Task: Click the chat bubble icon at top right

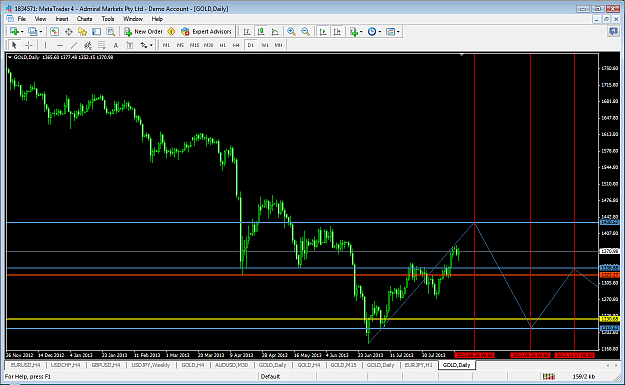Action: (x=613, y=31)
